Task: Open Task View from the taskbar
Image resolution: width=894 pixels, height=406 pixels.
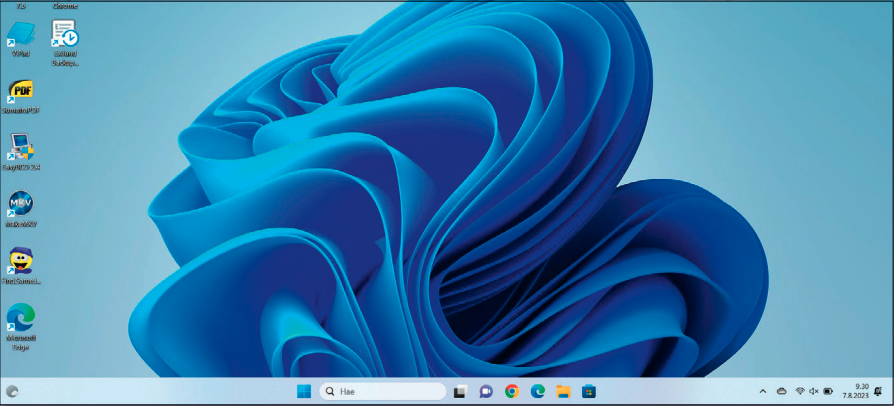Action: click(461, 391)
